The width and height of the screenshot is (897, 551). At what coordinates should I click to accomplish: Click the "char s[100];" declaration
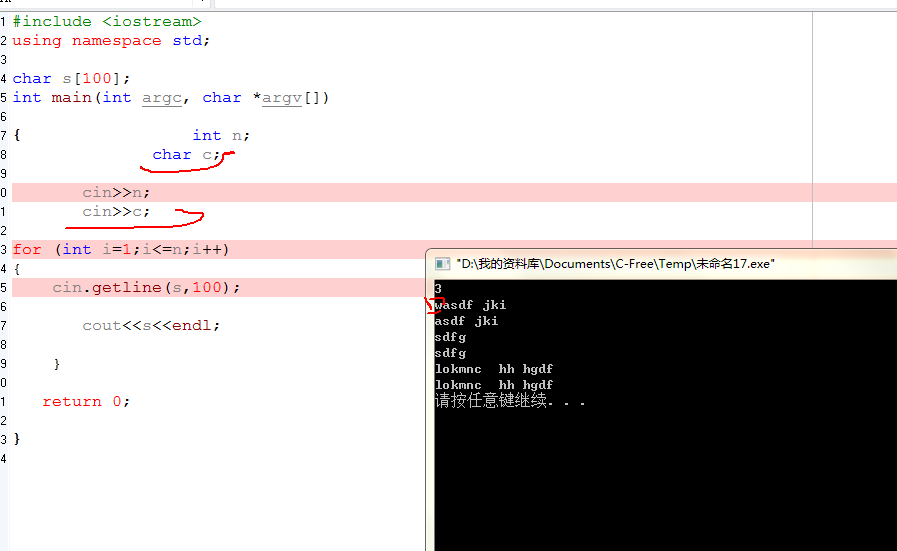point(71,78)
